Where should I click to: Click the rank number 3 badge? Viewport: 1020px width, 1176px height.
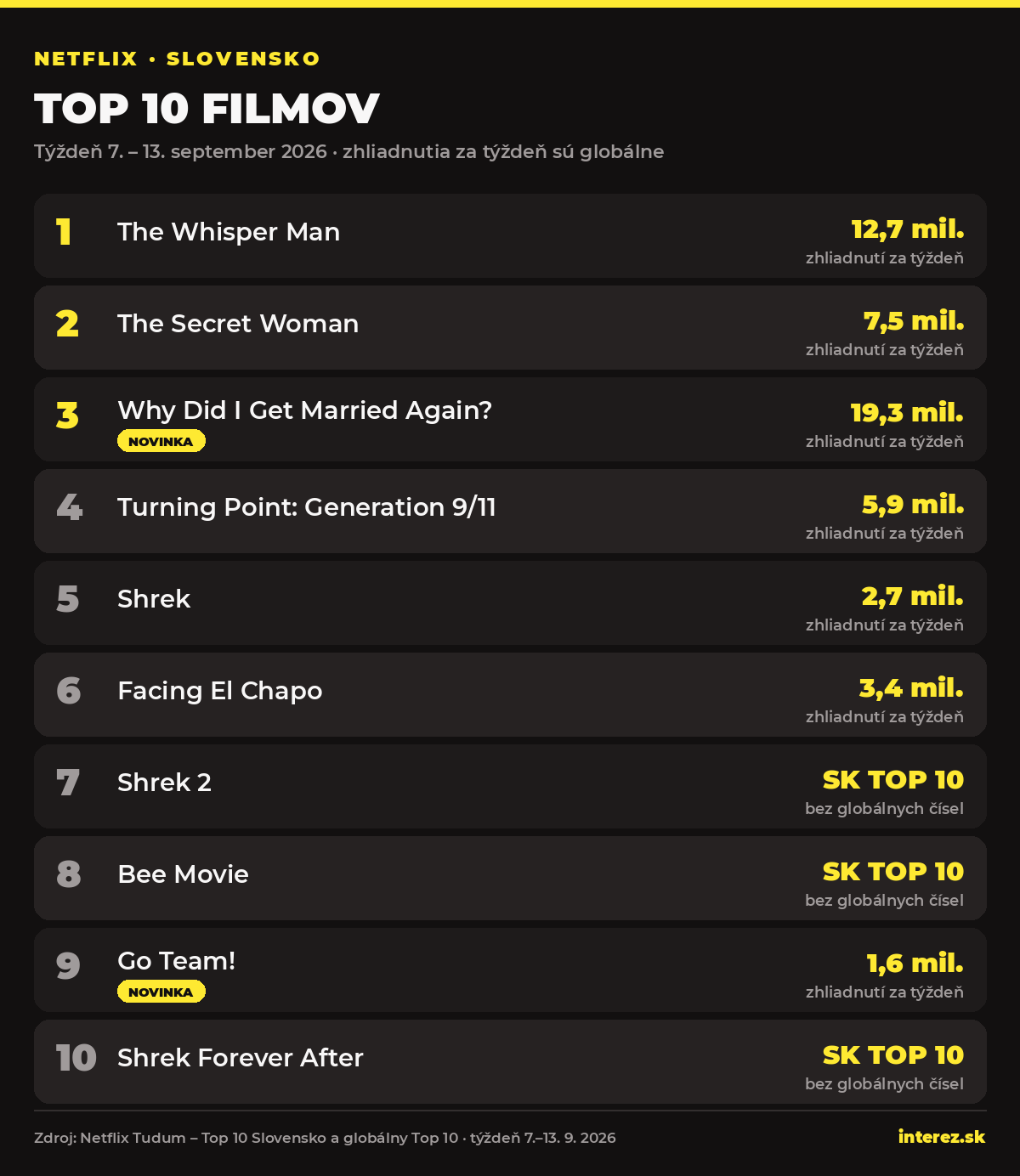pos(67,416)
